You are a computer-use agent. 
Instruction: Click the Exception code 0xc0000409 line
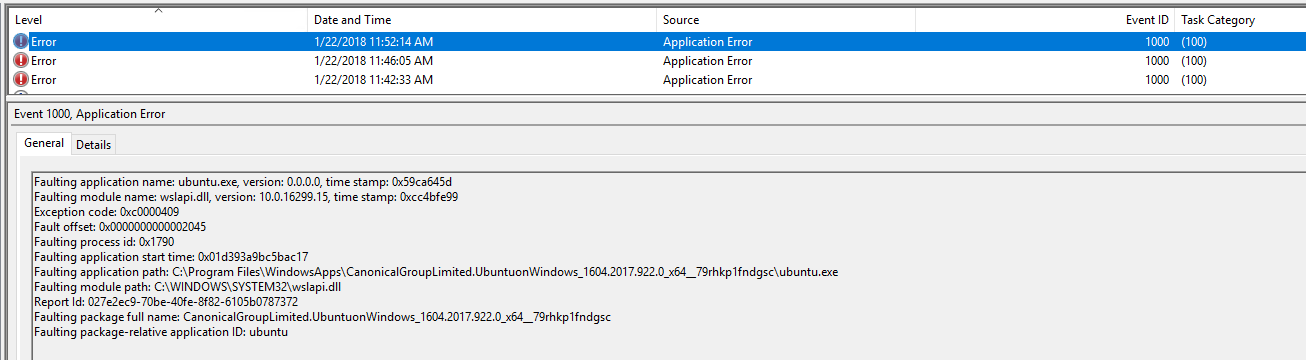pyautogui.click(x=107, y=212)
